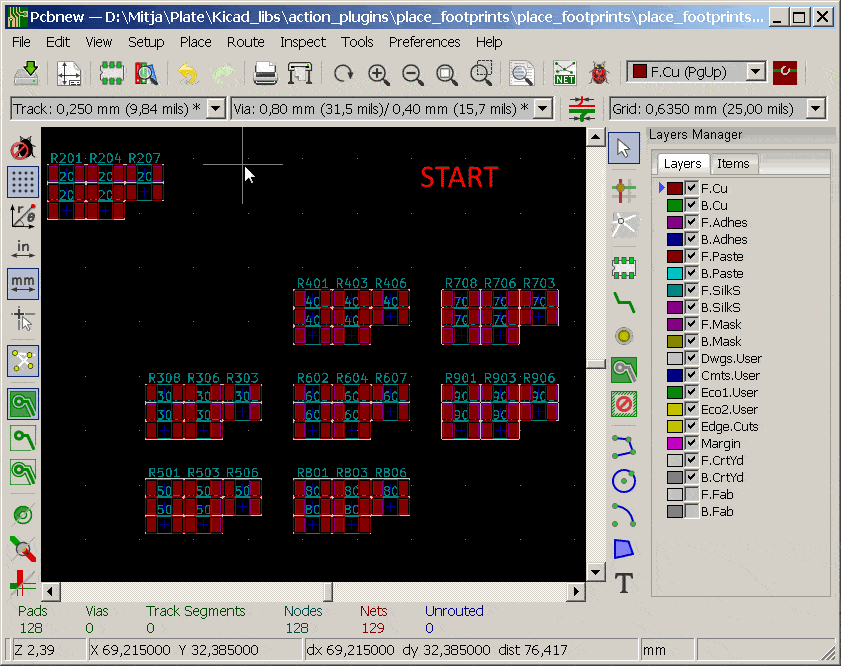Click the canvas scroll down arrow
The image size is (841, 666).
tap(595, 572)
